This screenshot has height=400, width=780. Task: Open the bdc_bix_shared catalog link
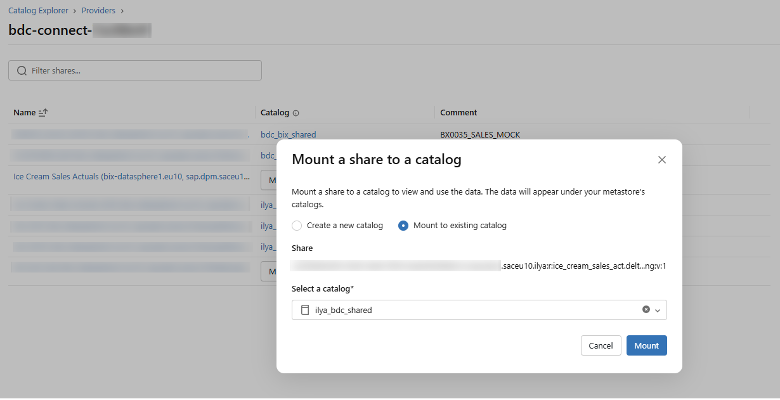[x=289, y=134]
